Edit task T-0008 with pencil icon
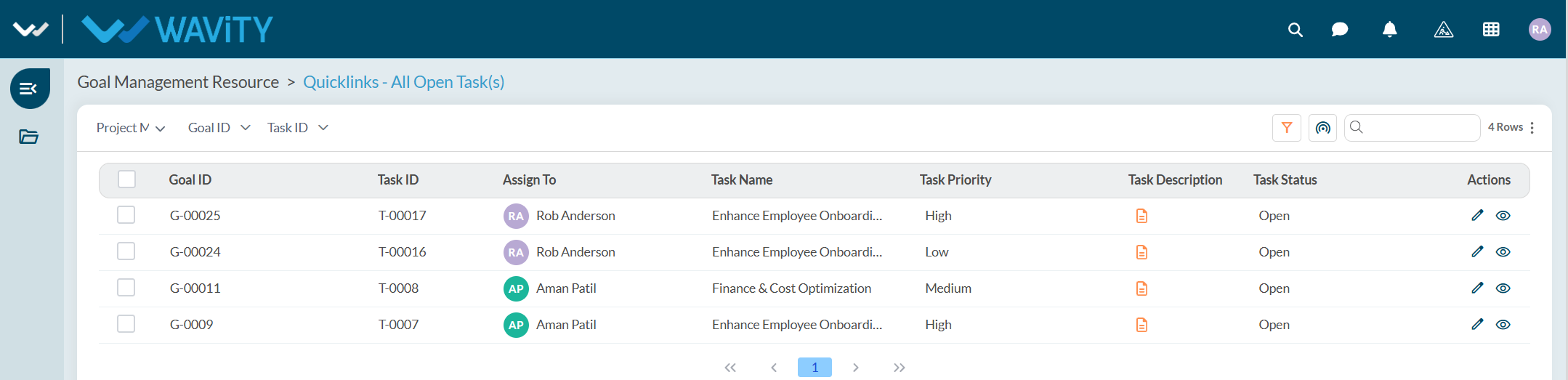 point(1477,288)
